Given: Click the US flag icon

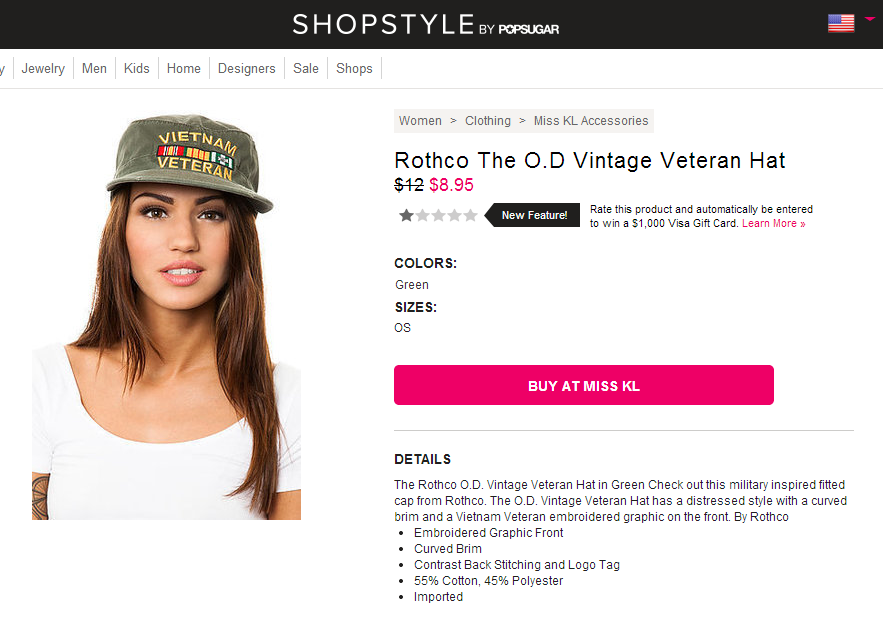Looking at the screenshot, I should [x=840, y=23].
